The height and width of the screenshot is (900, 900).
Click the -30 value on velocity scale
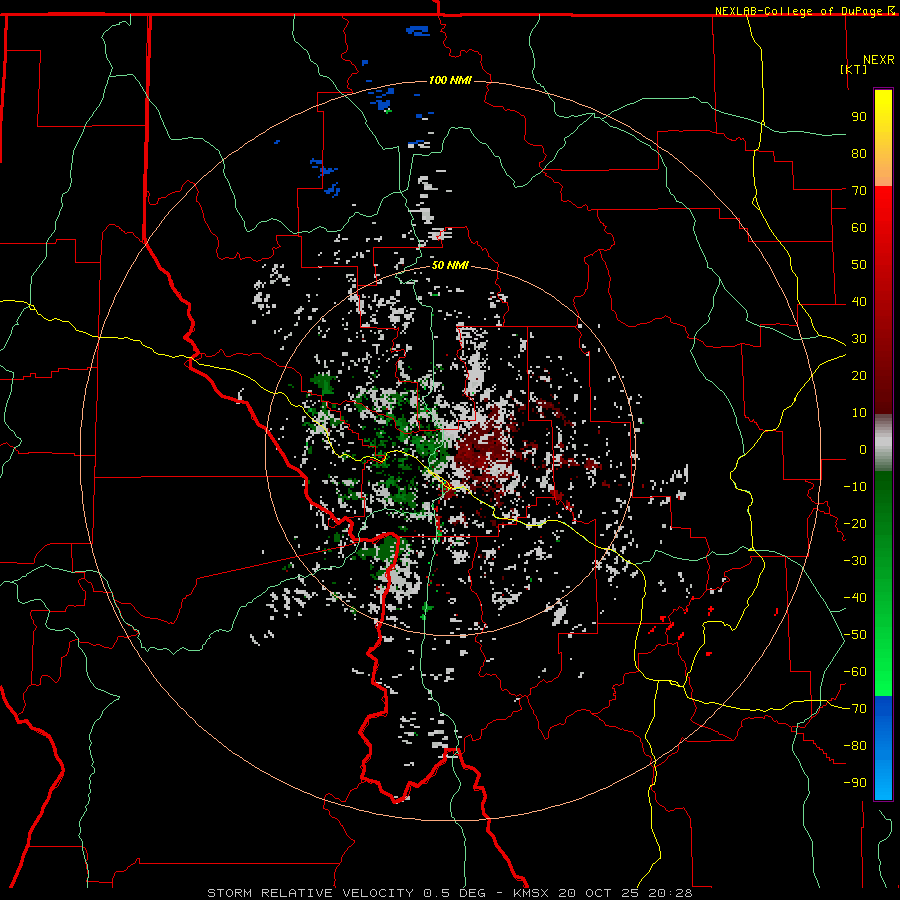click(855, 561)
